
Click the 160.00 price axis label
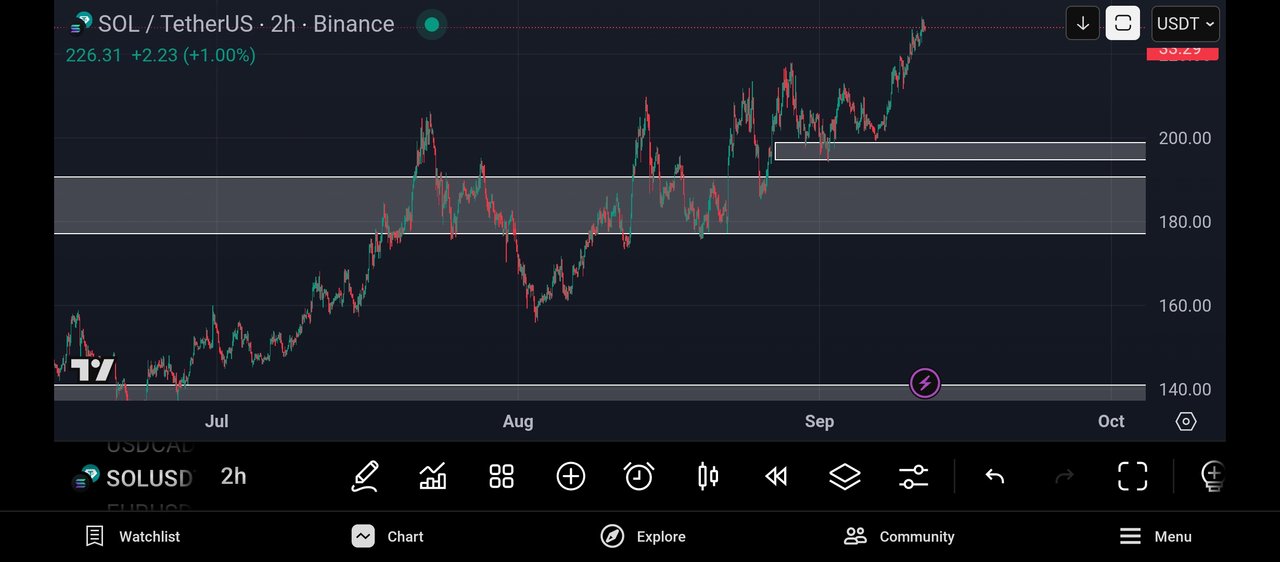point(1184,306)
